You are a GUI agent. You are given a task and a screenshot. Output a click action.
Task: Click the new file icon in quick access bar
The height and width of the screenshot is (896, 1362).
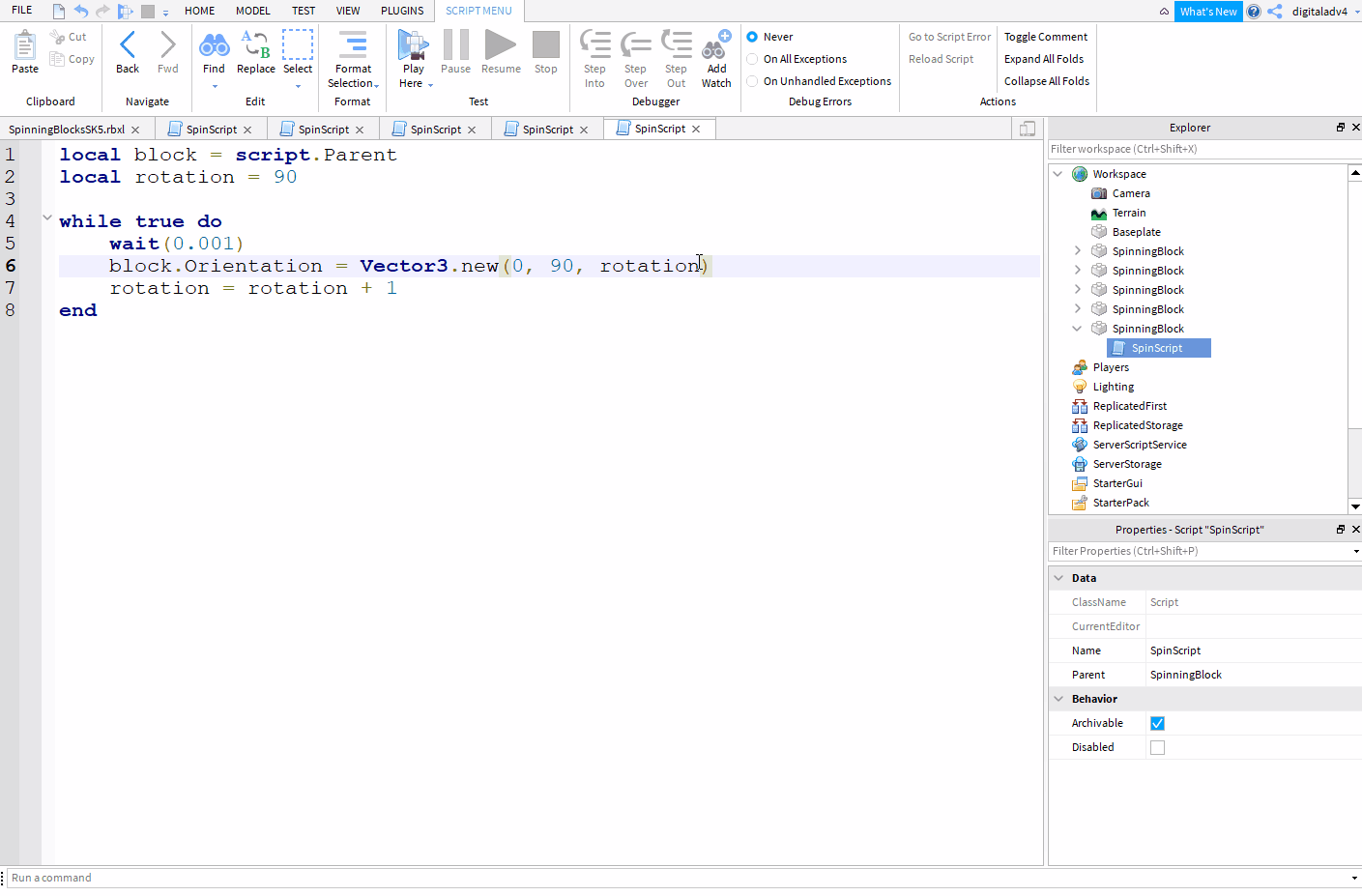click(x=59, y=12)
